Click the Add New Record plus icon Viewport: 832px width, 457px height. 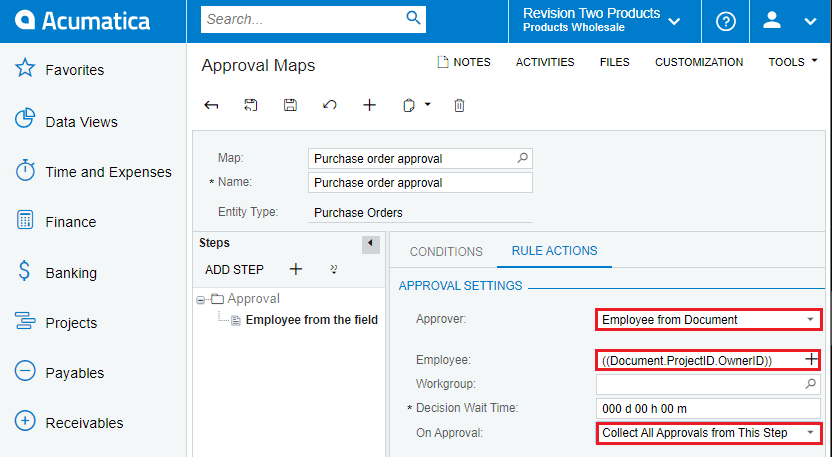coord(369,105)
